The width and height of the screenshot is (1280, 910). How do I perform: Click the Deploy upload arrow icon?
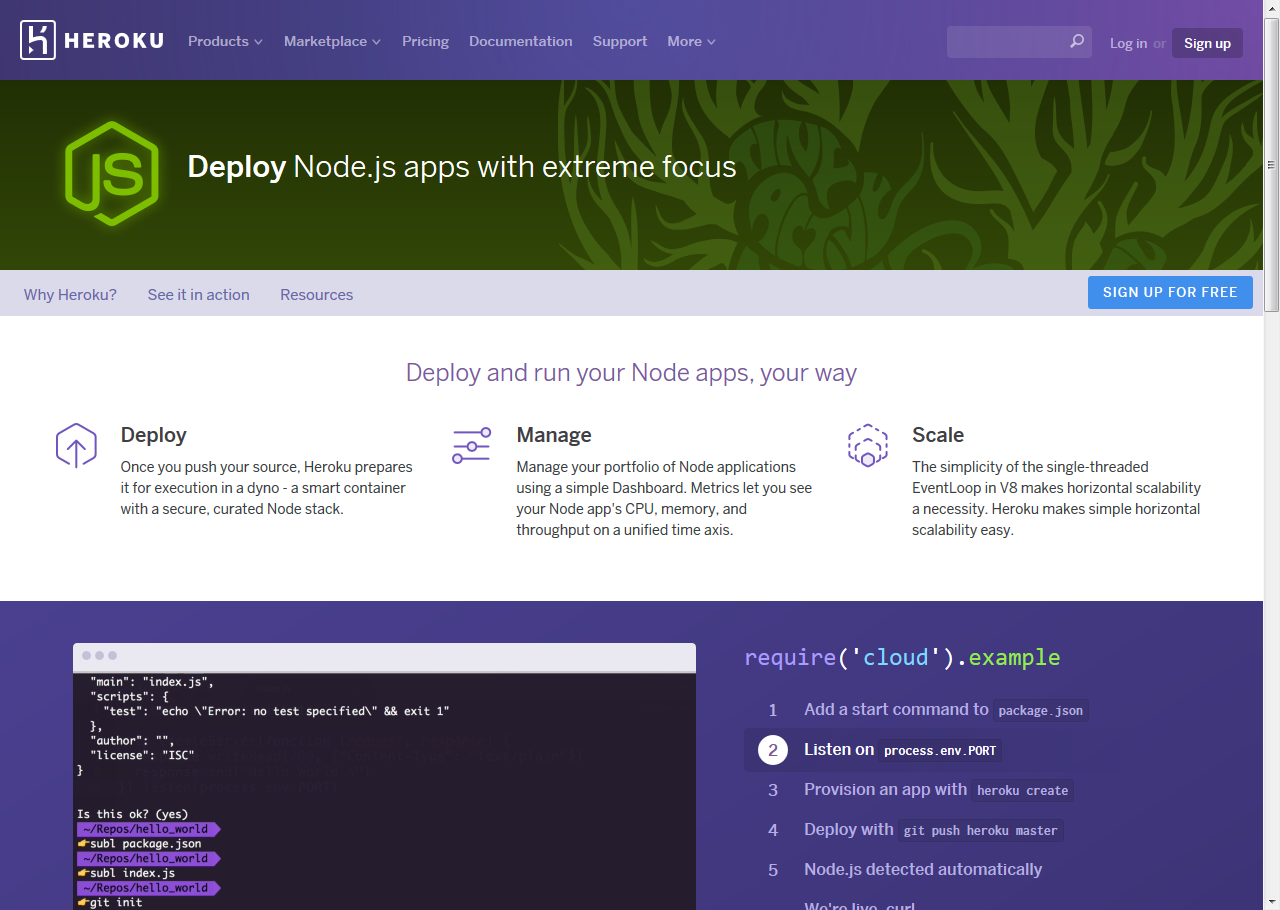coord(76,445)
